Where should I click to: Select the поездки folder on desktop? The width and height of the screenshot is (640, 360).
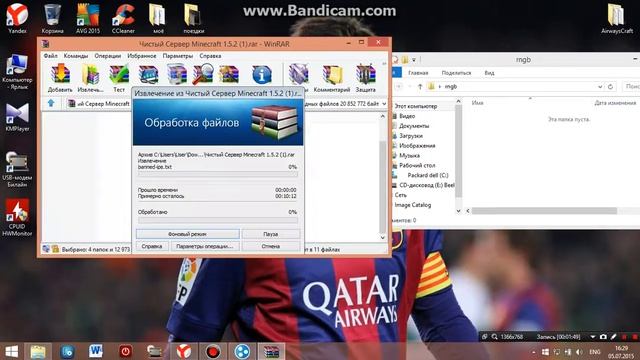[193, 18]
